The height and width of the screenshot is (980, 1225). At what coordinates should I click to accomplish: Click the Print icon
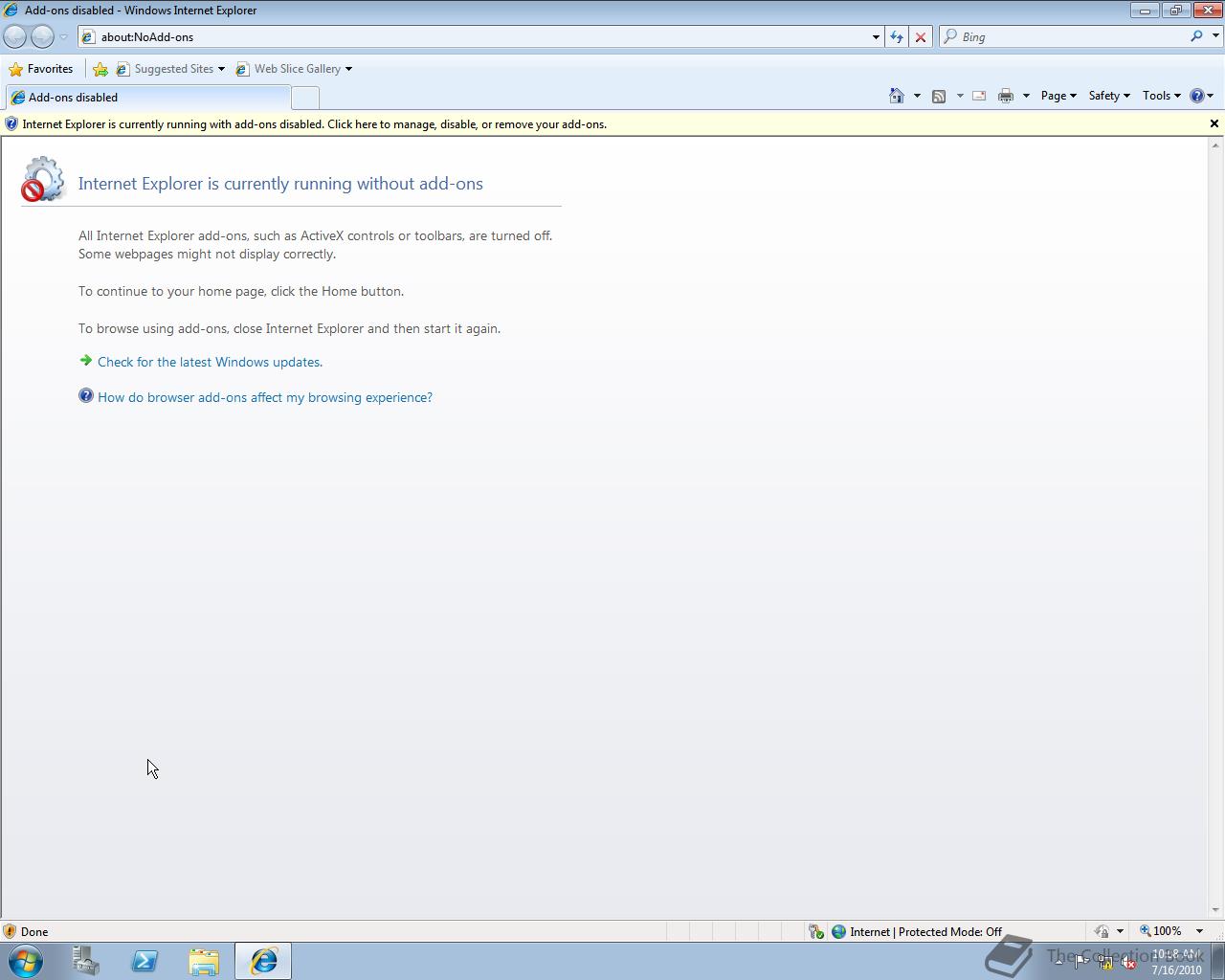click(1006, 96)
